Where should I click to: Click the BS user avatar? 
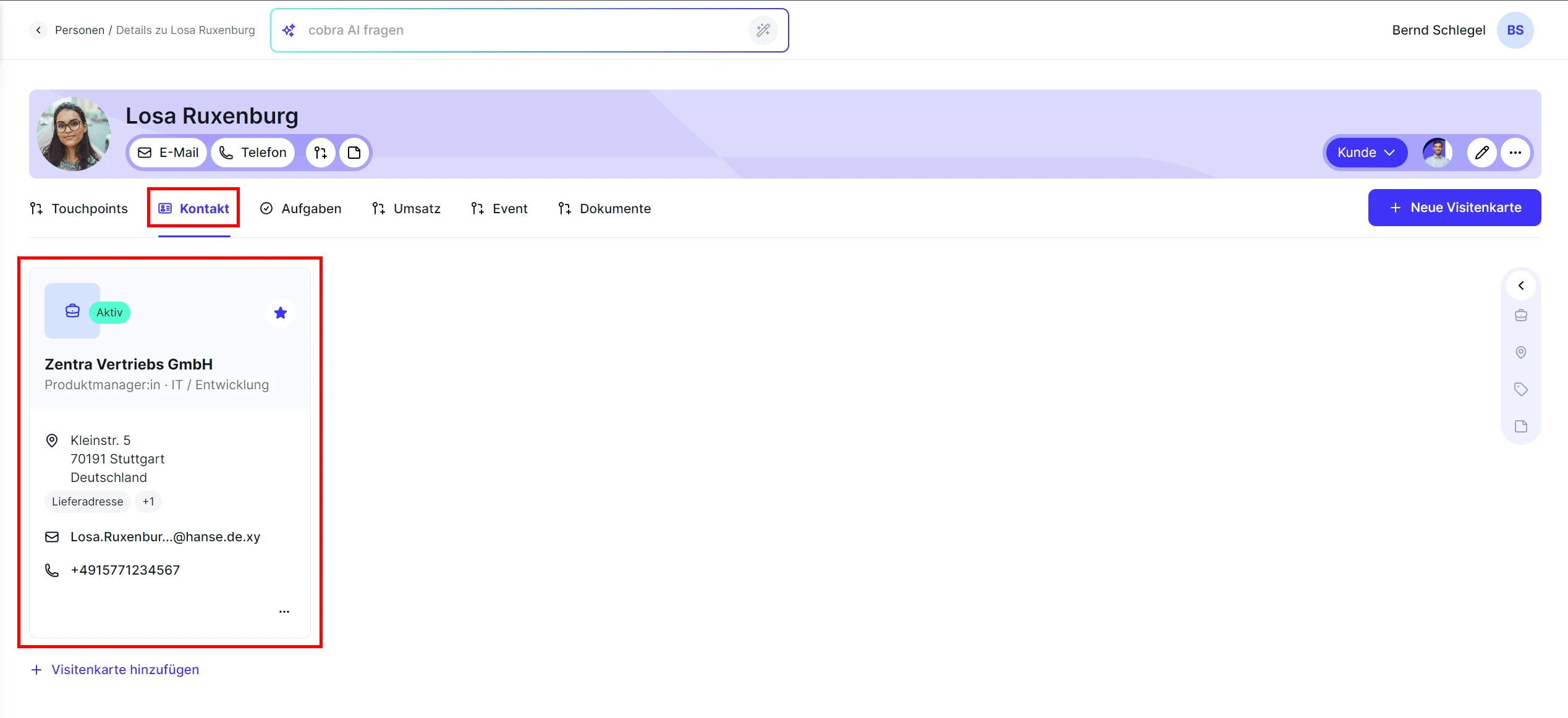coord(1515,30)
